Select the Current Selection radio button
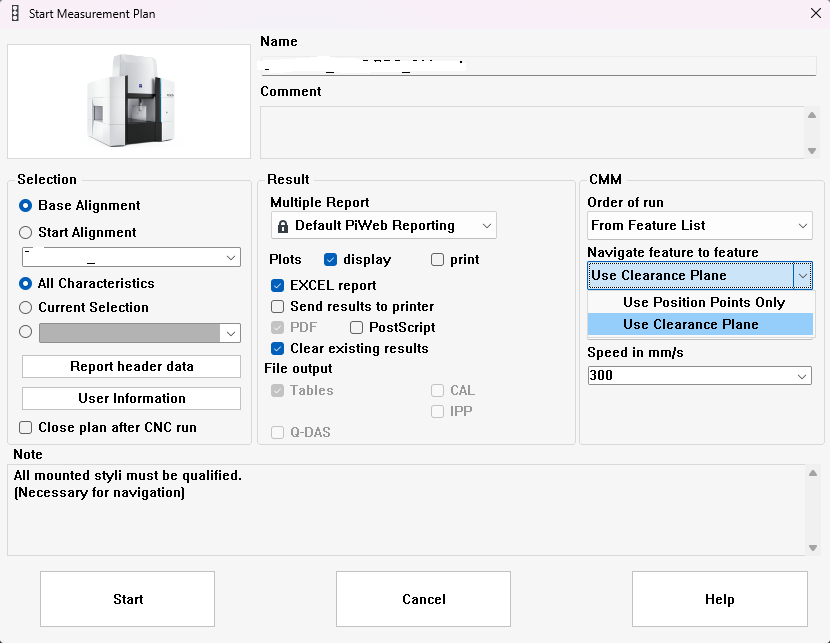 point(26,307)
